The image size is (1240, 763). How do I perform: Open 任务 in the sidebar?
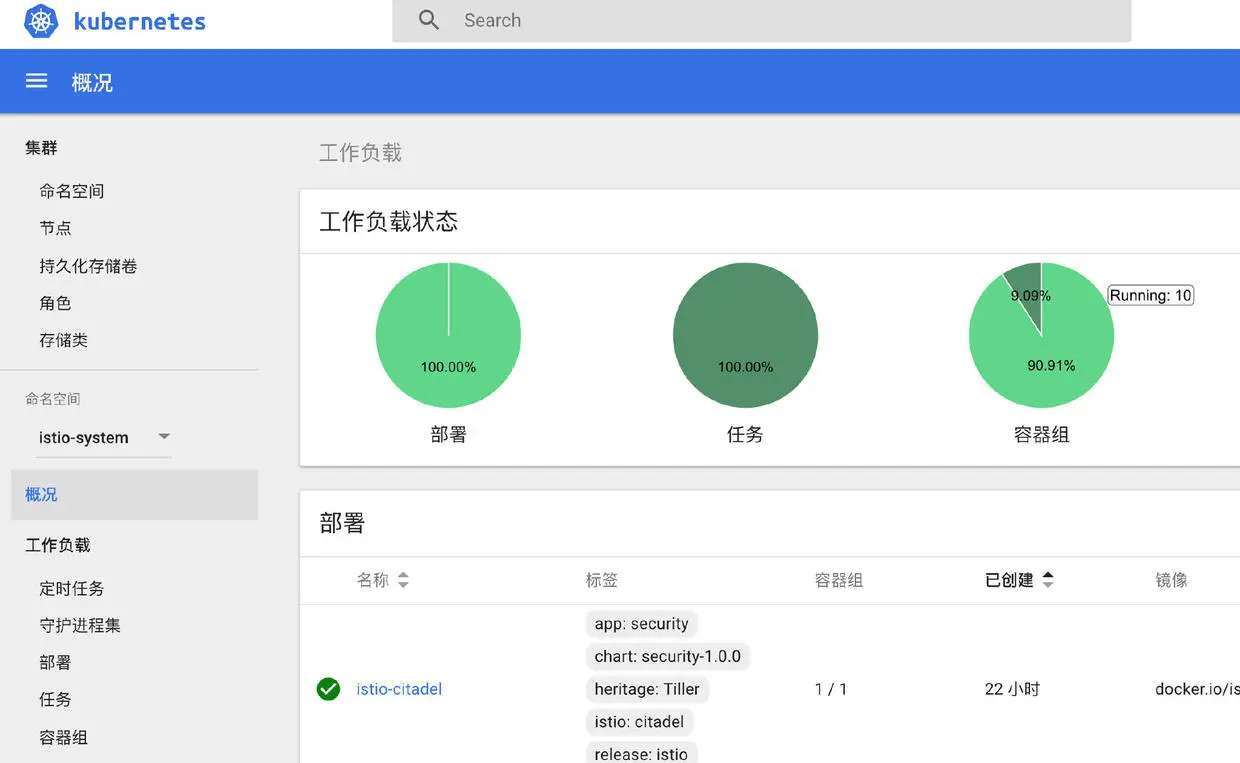pyautogui.click(x=56, y=699)
